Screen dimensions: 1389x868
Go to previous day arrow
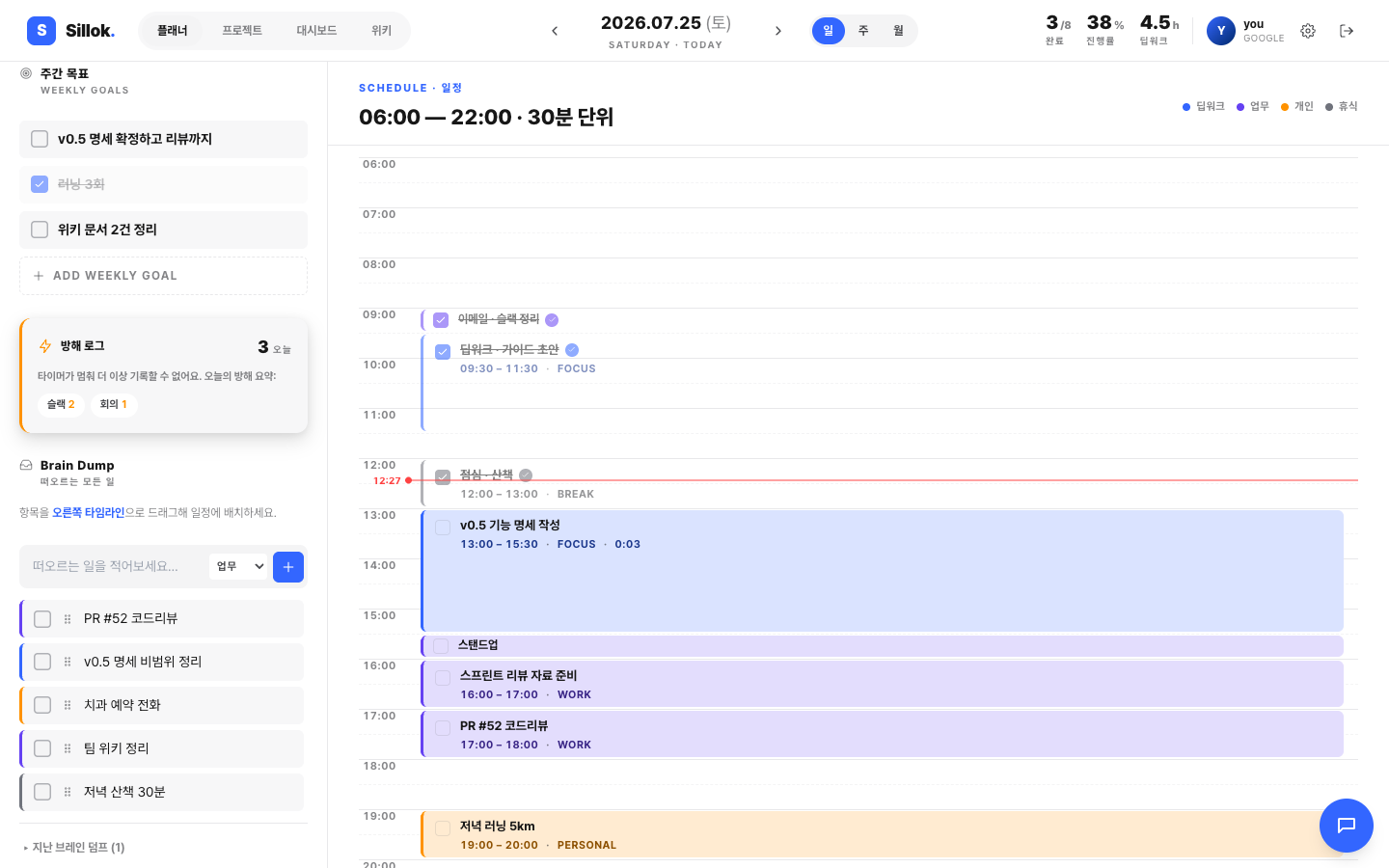click(x=555, y=31)
